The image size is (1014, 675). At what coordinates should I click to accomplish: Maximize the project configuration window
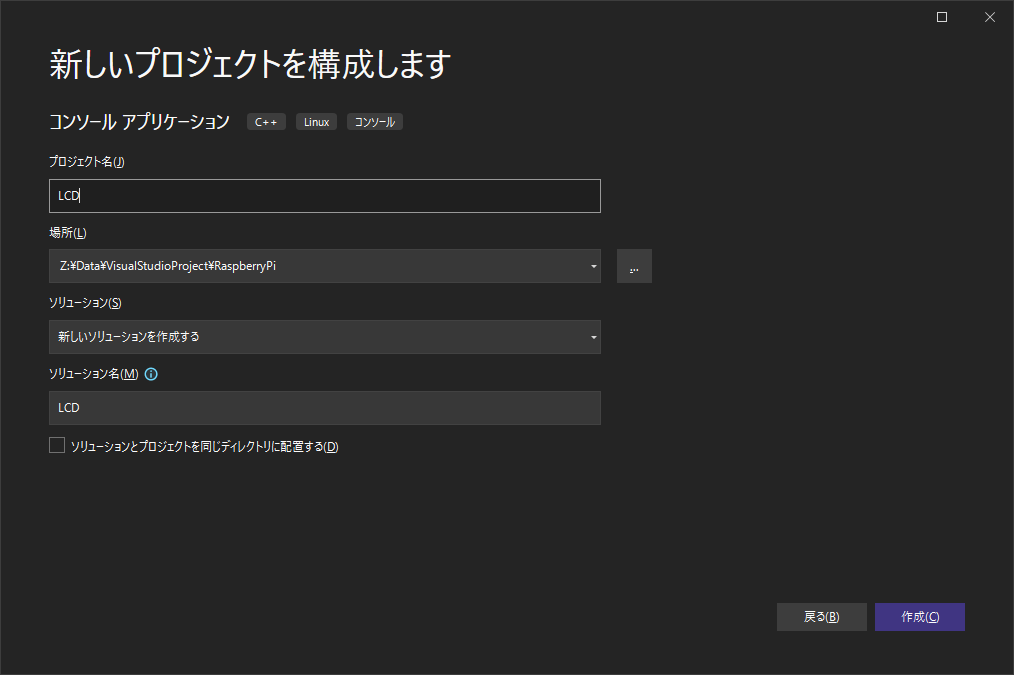(942, 17)
